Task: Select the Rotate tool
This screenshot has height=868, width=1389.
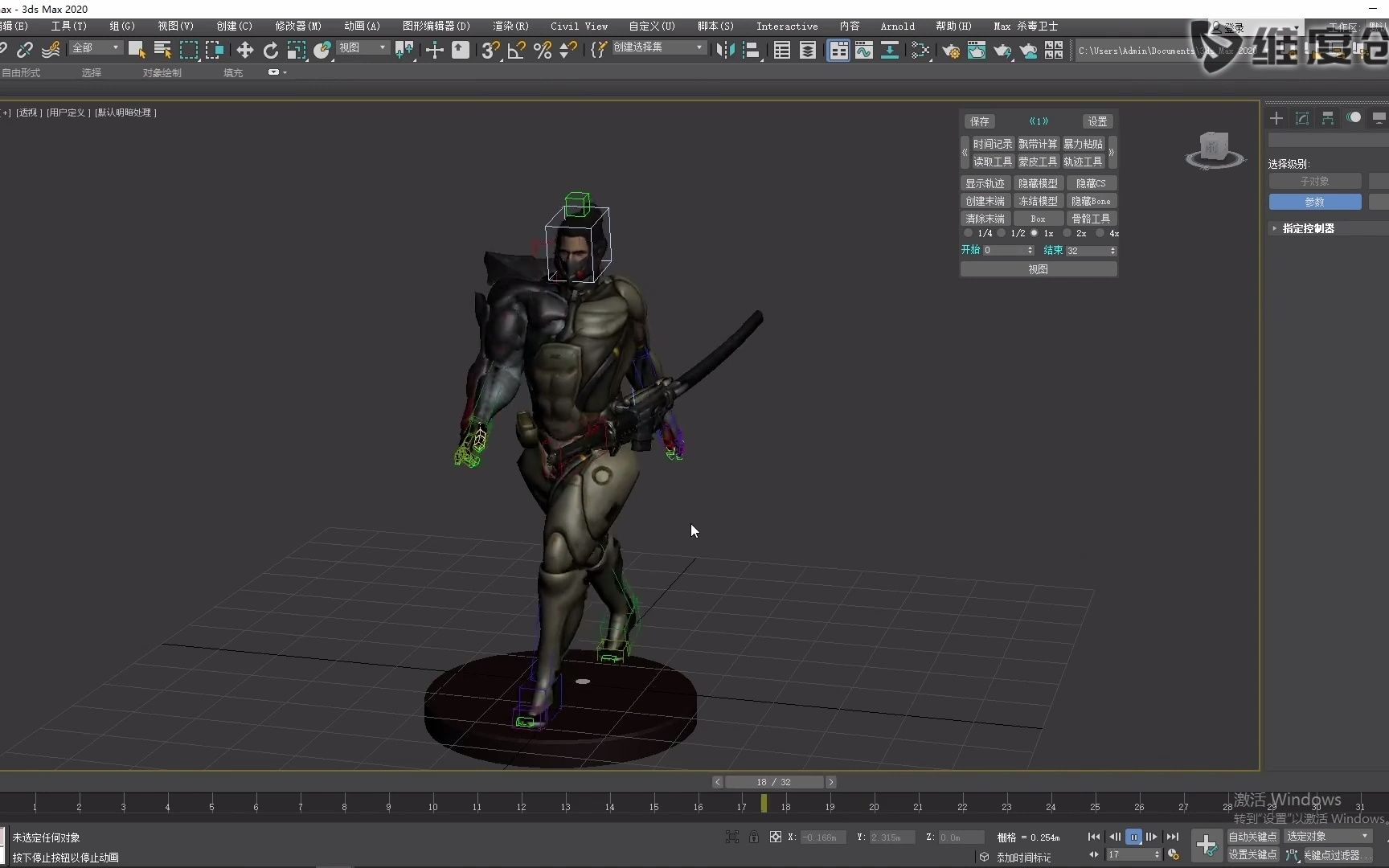Action: [271, 51]
